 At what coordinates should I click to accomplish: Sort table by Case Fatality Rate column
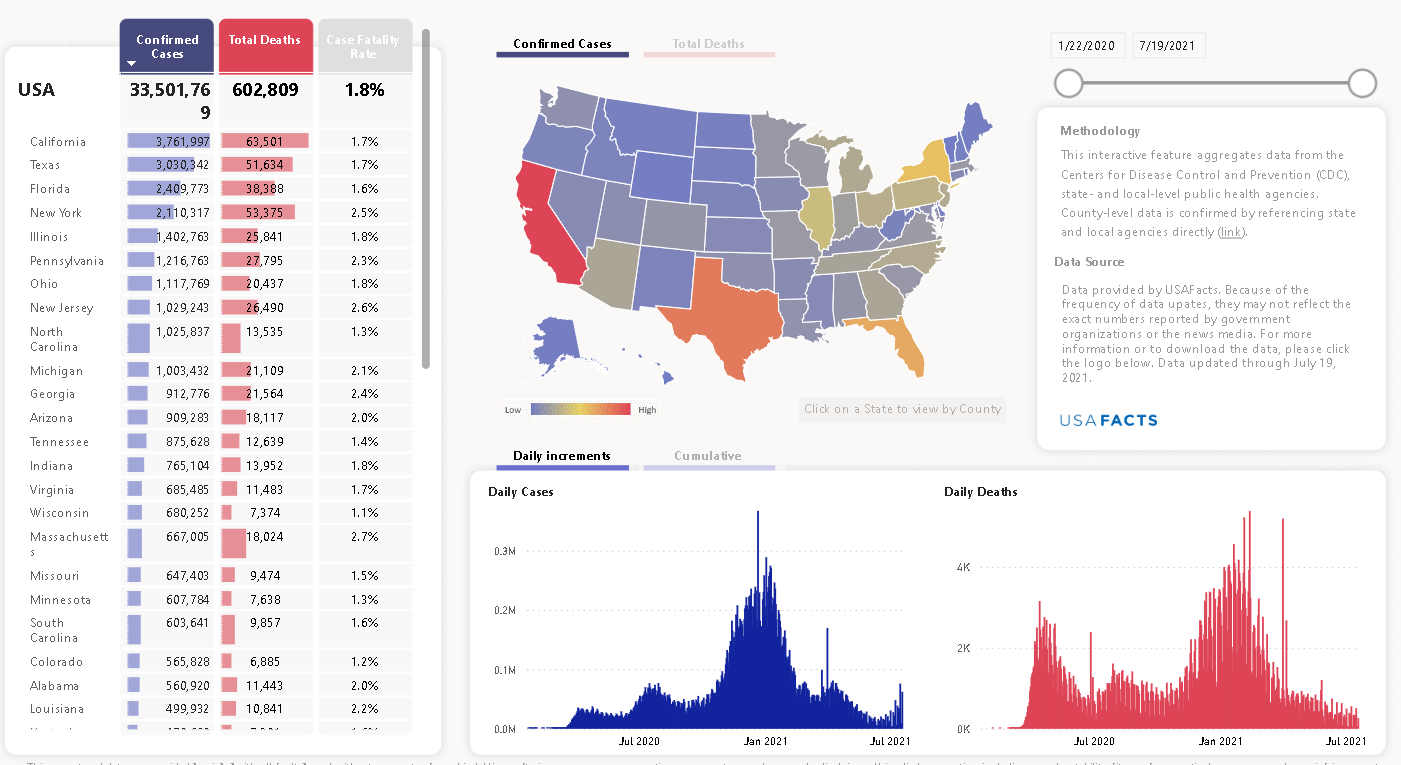pos(362,46)
